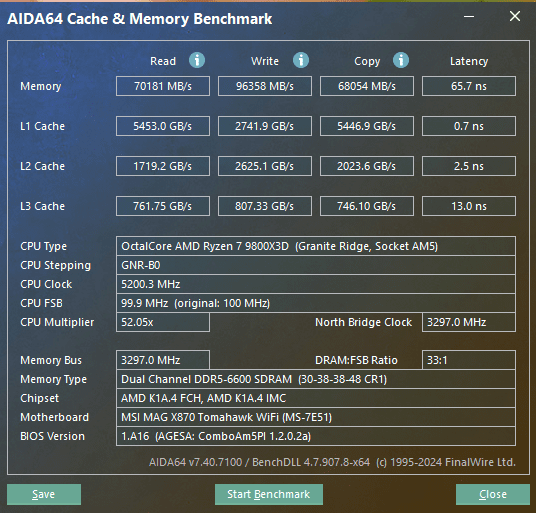
Task: Click the info icon next to Copy
Action: 401,60
